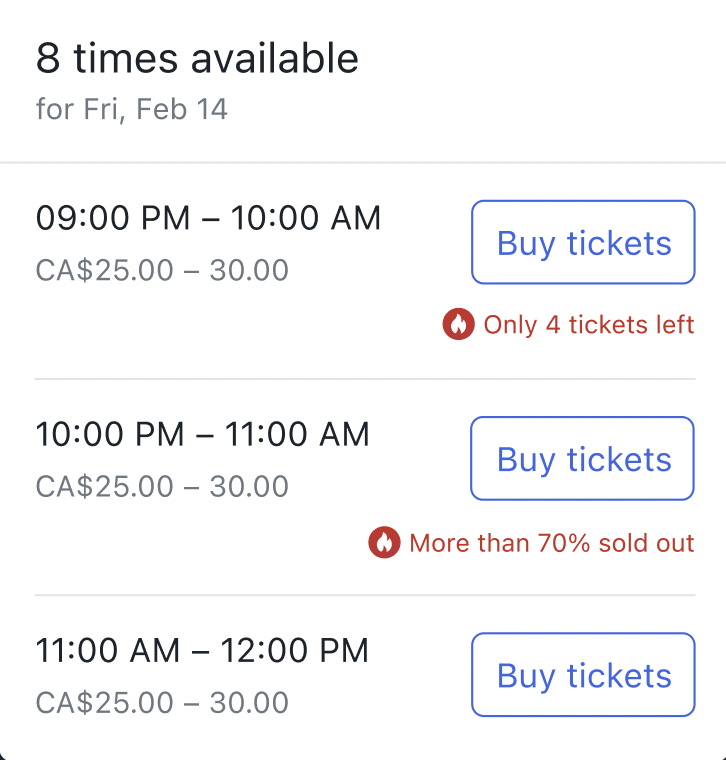Click the price under the 11:00 AM – 12:00 PM slot
The width and height of the screenshot is (726, 760).
162,702
